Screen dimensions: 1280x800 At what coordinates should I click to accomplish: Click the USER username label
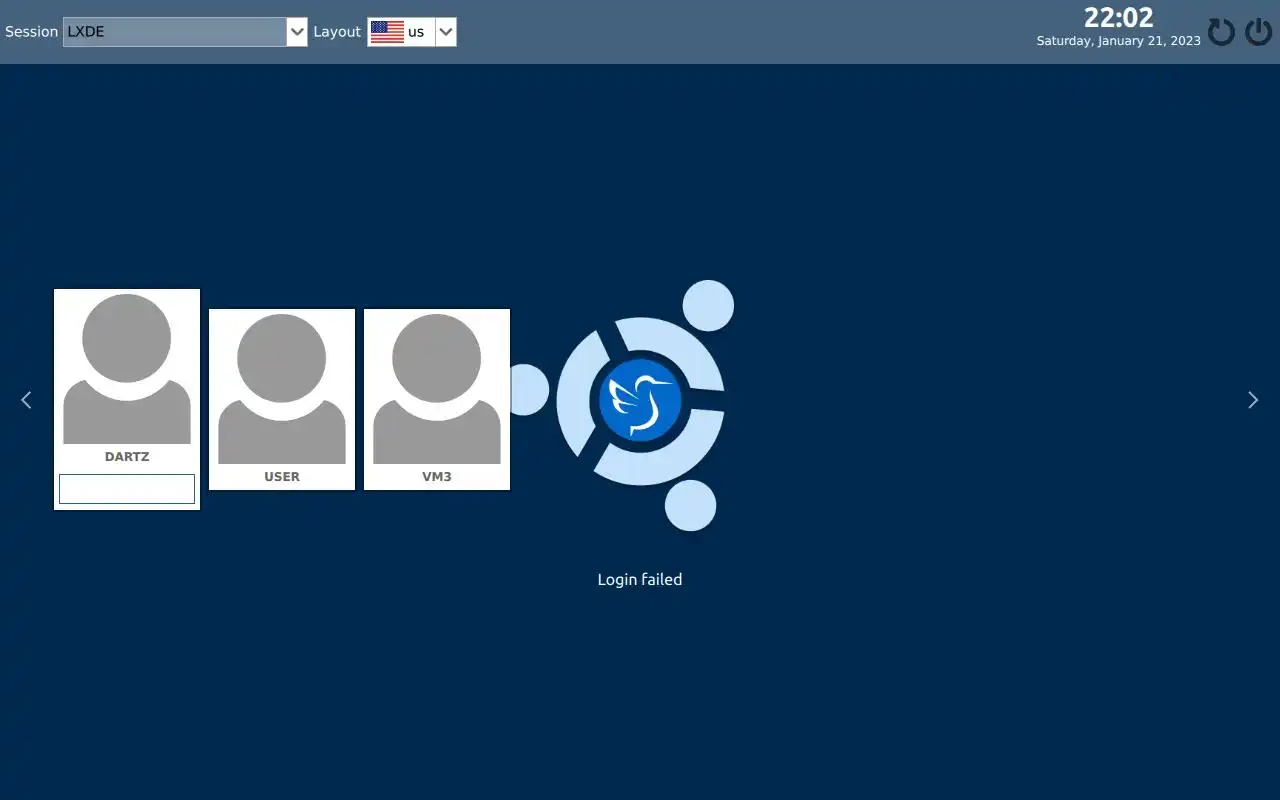pyautogui.click(x=282, y=477)
